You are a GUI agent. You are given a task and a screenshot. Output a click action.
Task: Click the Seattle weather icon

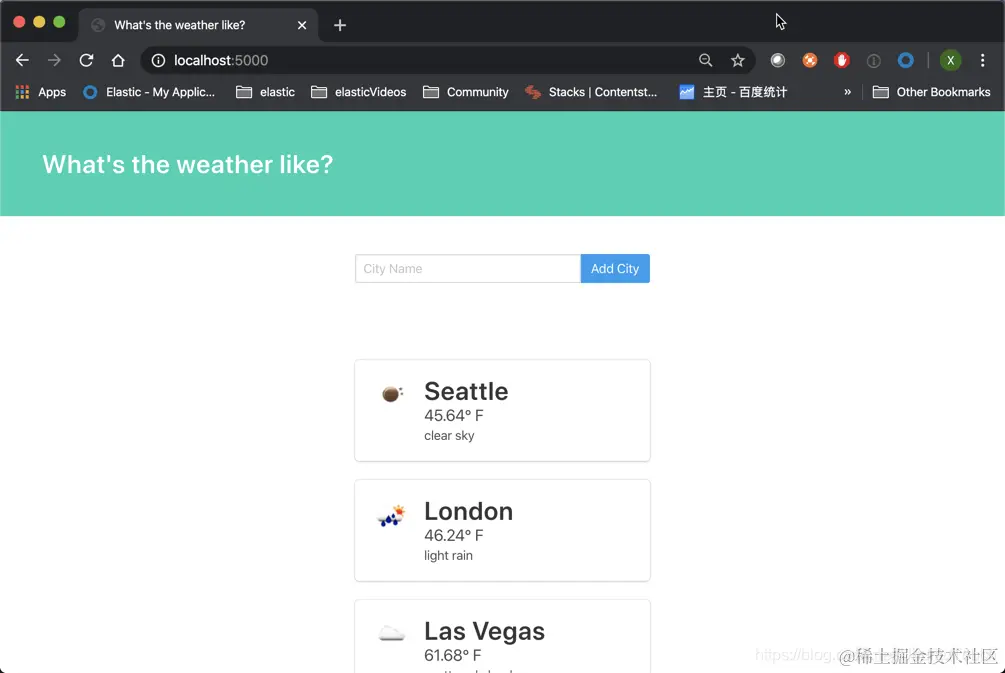[x=392, y=394]
